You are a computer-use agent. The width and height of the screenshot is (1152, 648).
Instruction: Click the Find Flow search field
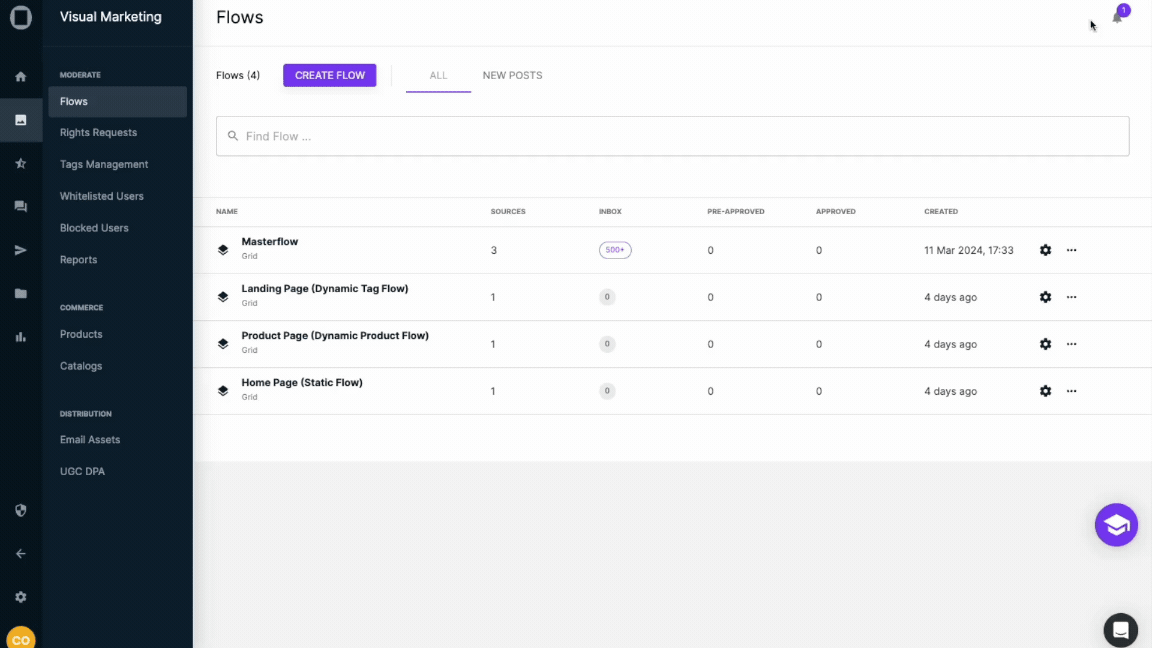672,136
